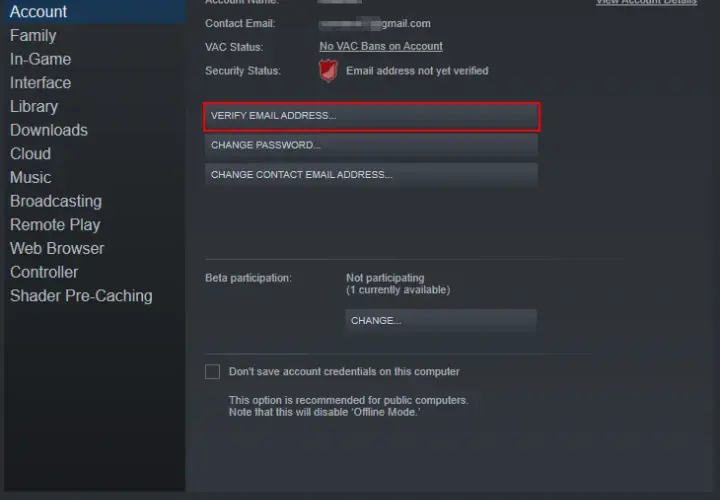Click Not participating beta status text
The image size is (720, 500).
[x=385, y=278]
